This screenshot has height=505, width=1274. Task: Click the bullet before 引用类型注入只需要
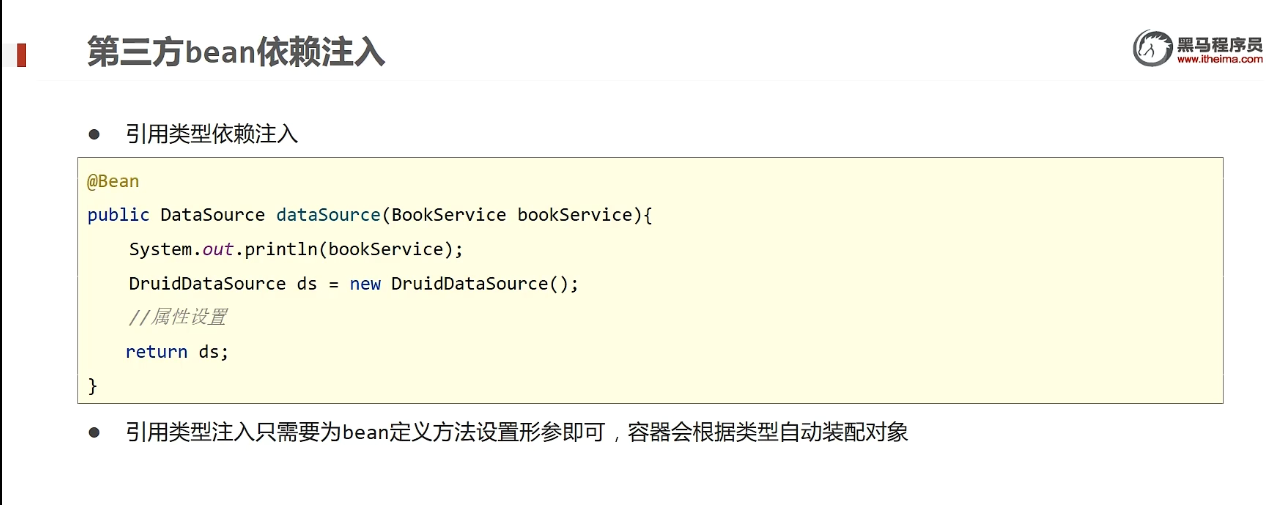coord(95,432)
